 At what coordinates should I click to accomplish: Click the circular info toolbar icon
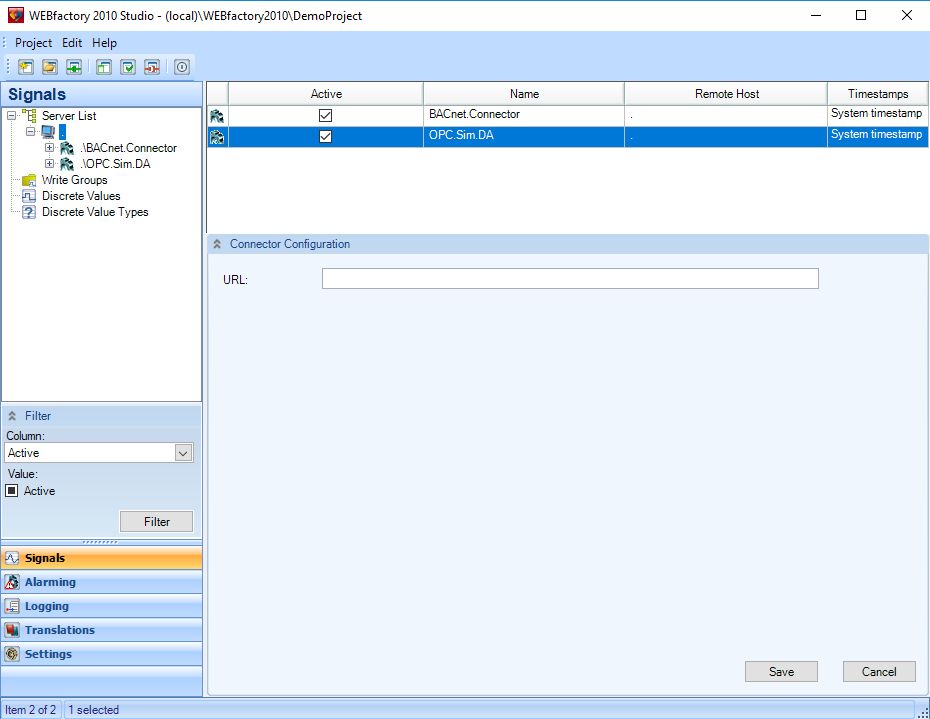pyautogui.click(x=182, y=67)
